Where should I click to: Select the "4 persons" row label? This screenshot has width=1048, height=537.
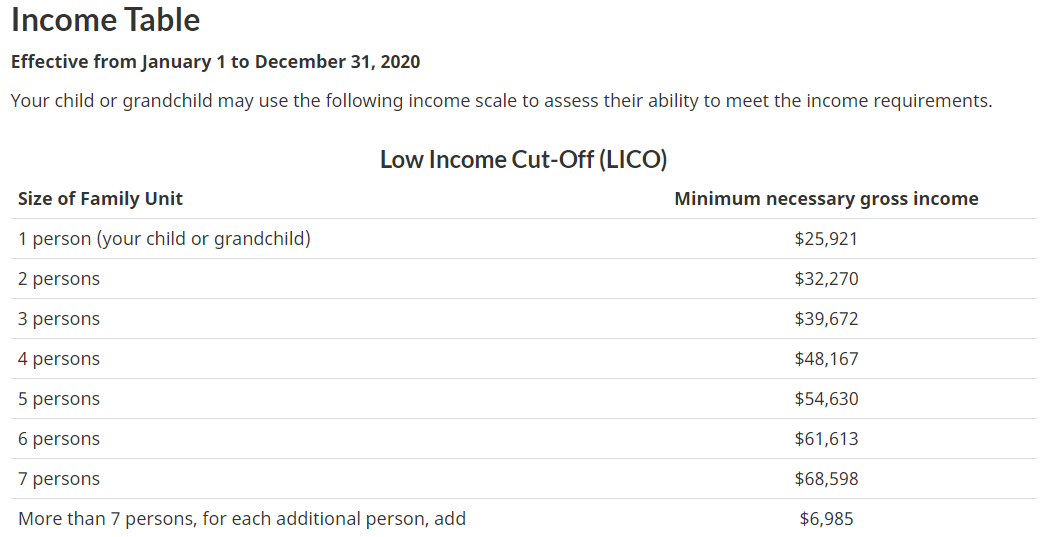[x=59, y=359]
